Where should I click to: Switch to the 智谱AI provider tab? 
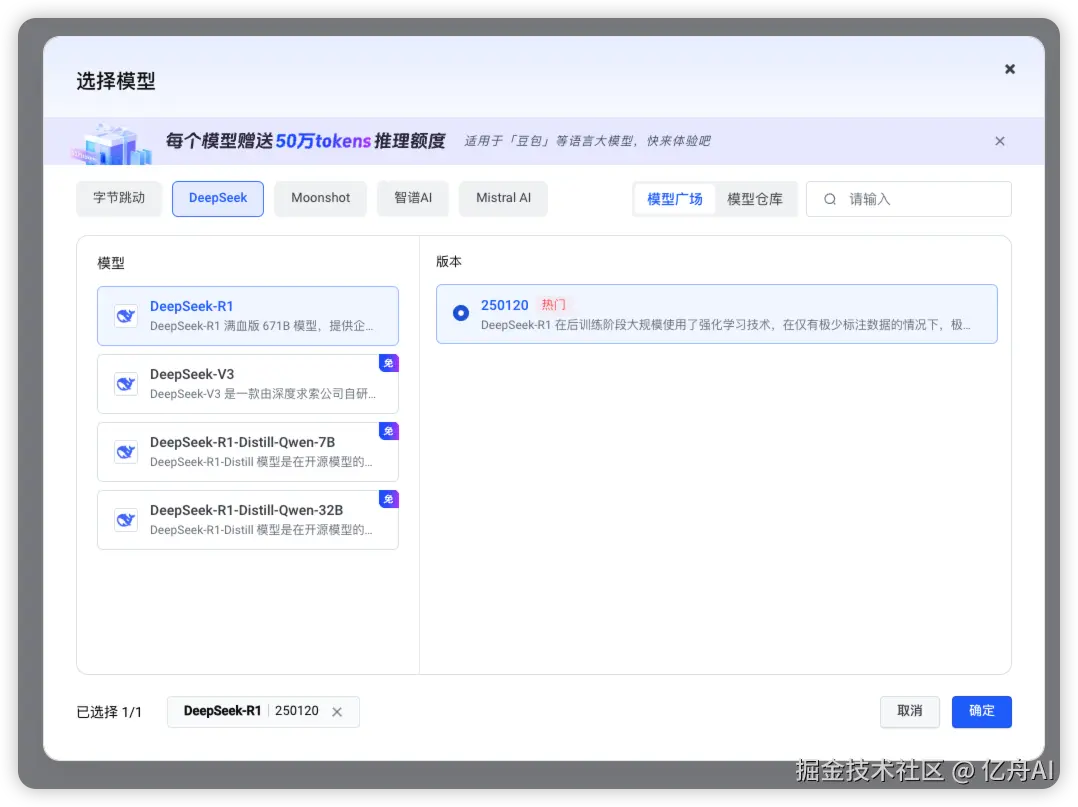[x=412, y=198]
